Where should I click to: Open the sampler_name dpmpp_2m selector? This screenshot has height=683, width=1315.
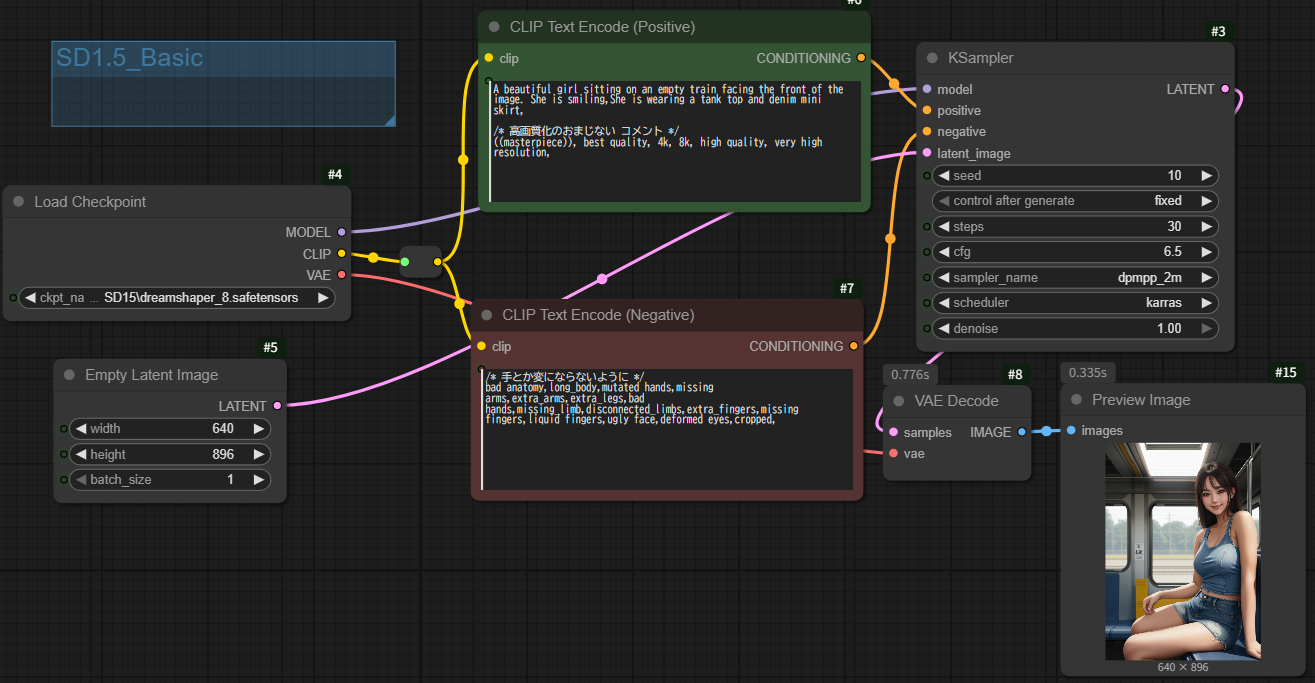pos(1074,277)
